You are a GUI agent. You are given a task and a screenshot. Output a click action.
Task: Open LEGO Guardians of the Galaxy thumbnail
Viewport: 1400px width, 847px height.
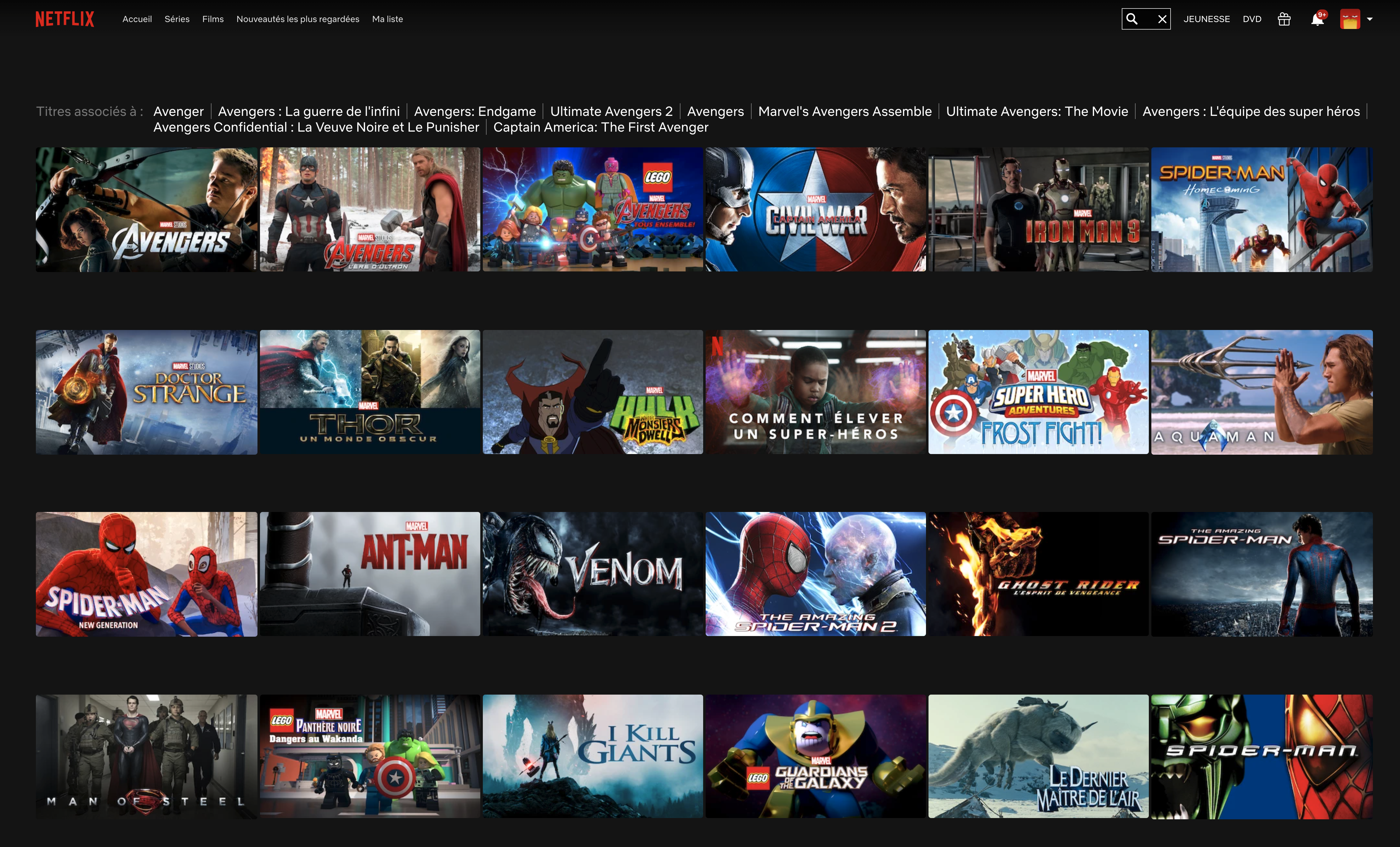point(815,757)
